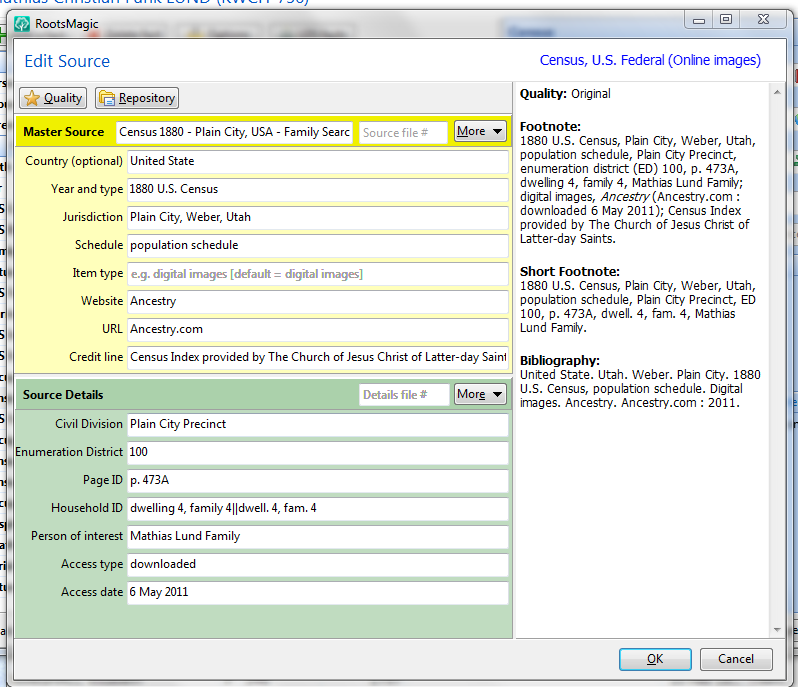
Task: Click the Source Details section label
Action: (63, 395)
